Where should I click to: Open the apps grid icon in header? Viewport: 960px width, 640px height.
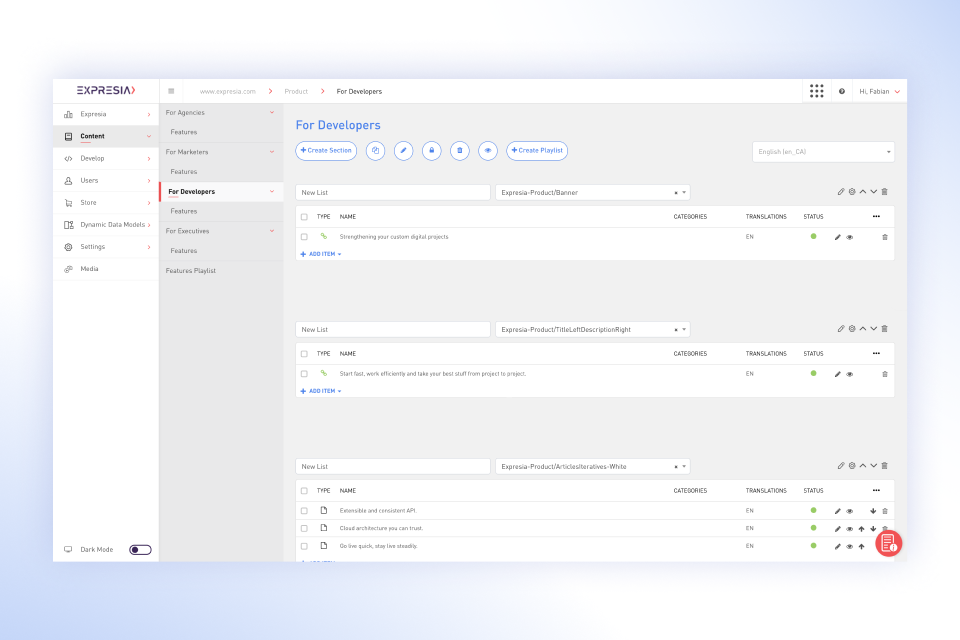(x=817, y=91)
